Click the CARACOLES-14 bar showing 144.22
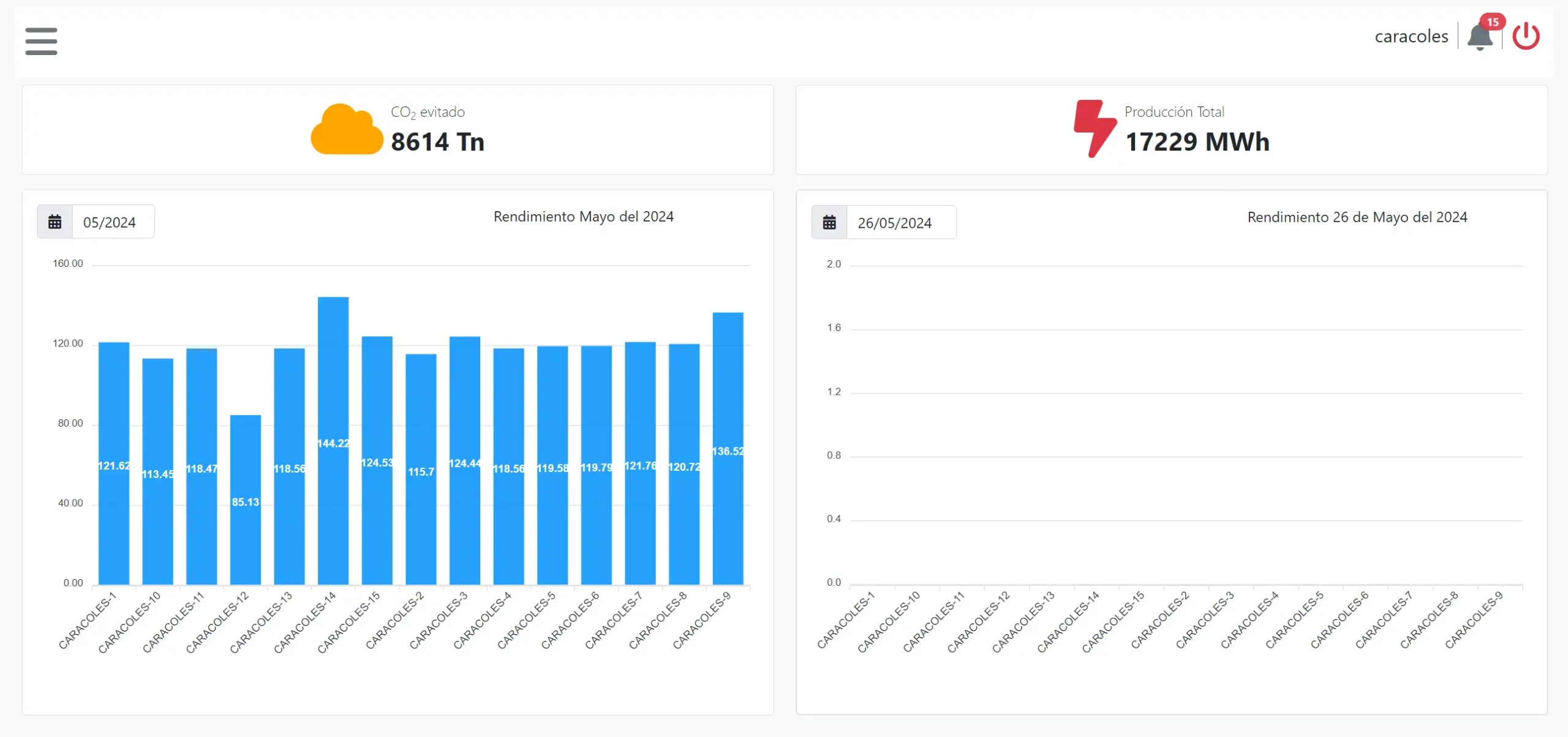This screenshot has width=1568, height=737. point(333,441)
